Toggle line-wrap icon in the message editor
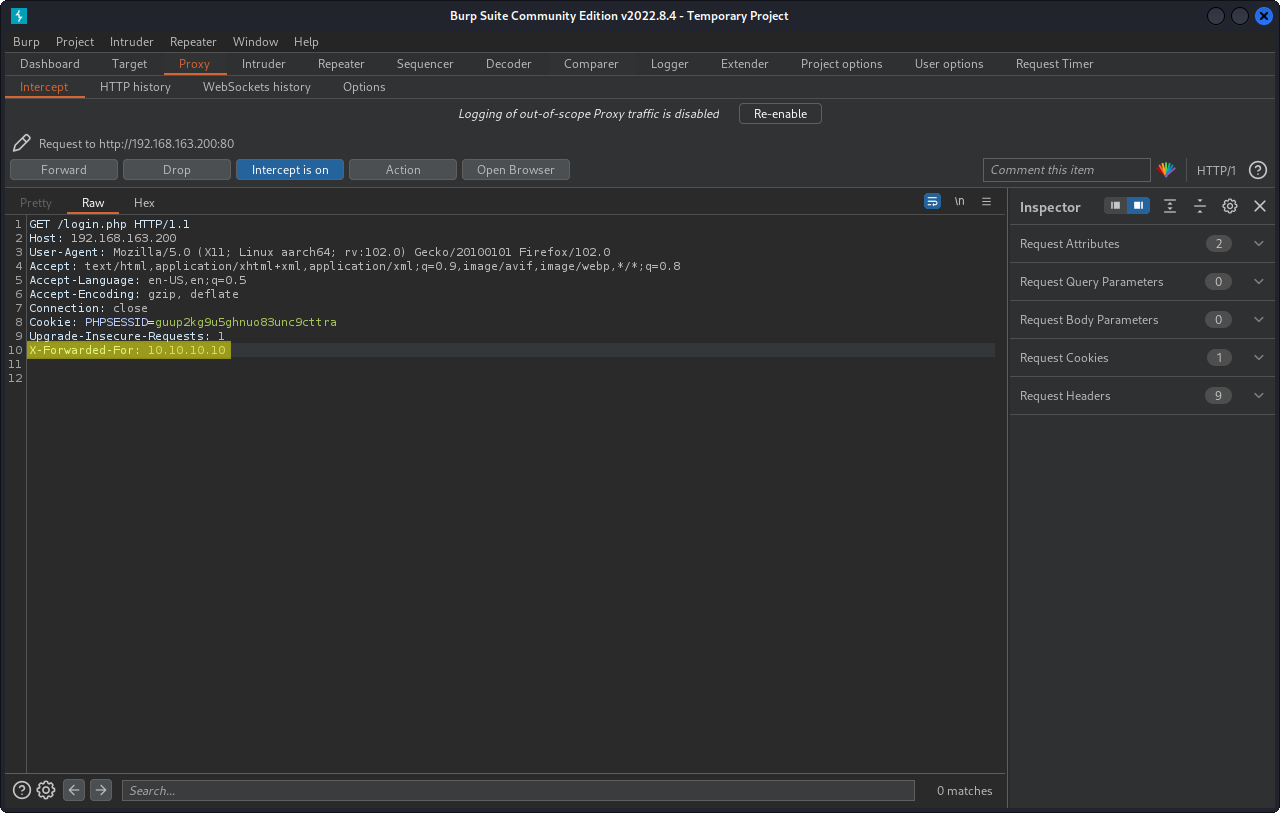Viewport: 1280px width, 813px height. pos(932,201)
